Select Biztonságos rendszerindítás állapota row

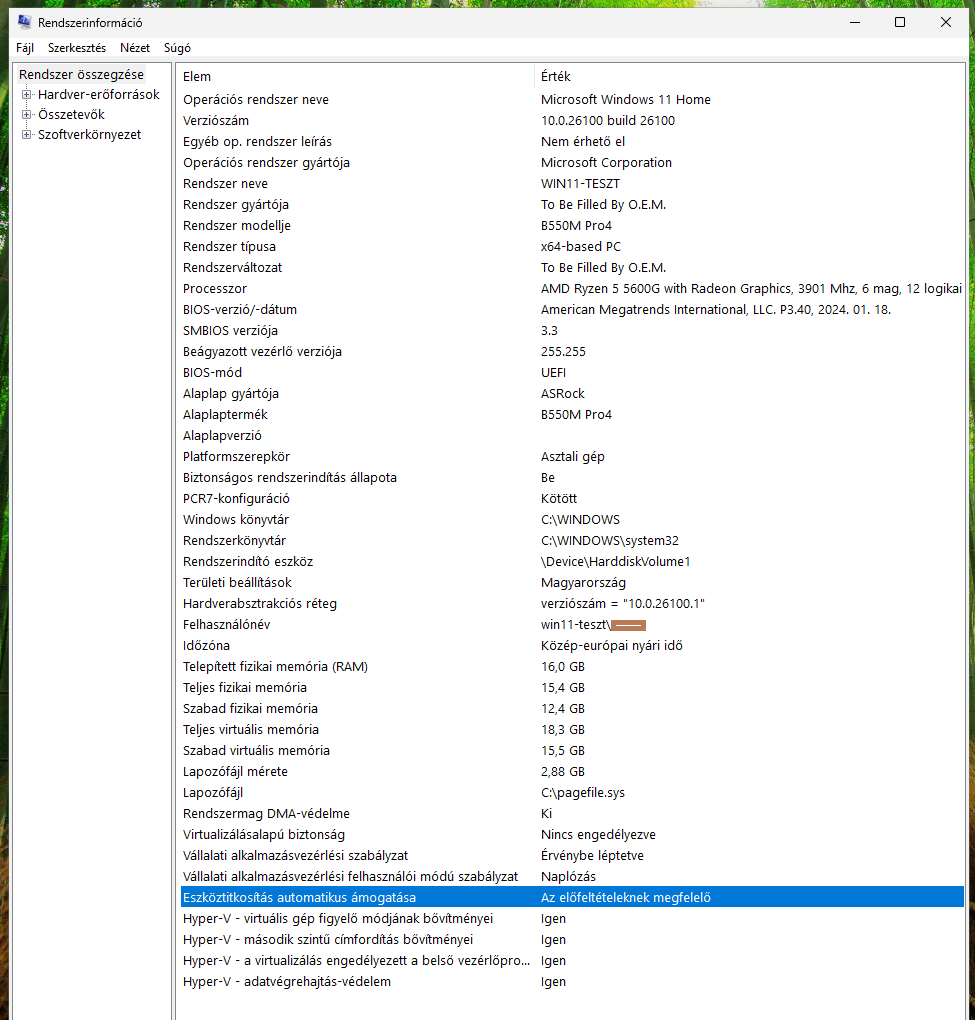pos(572,477)
